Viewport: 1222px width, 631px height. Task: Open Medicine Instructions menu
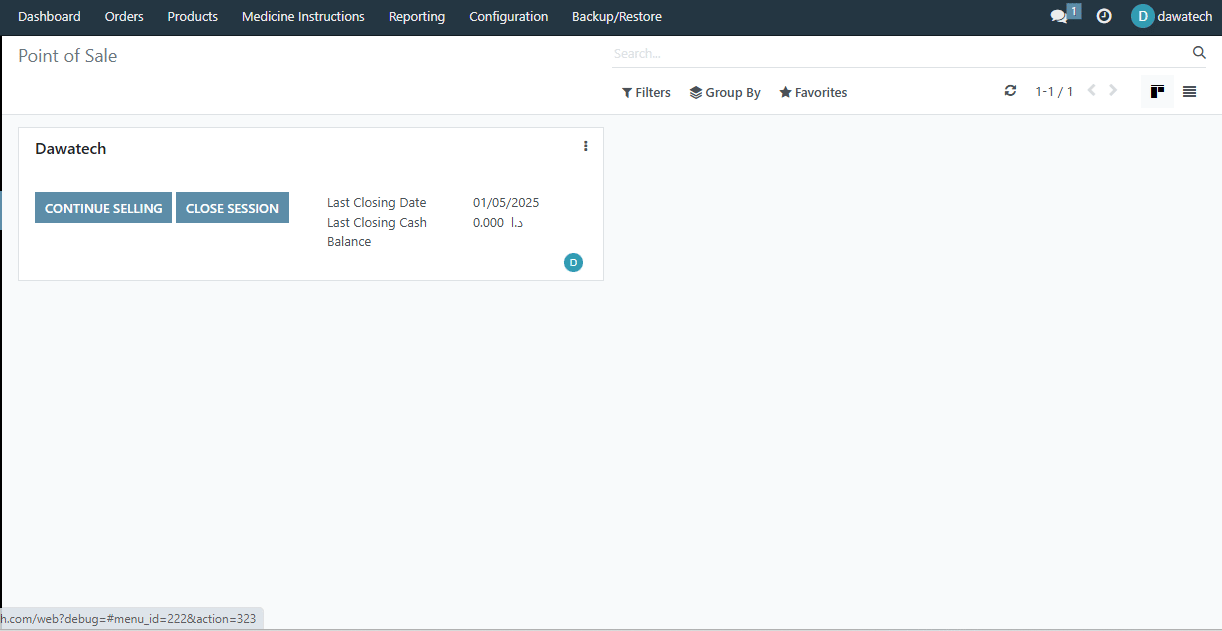pyautogui.click(x=303, y=16)
